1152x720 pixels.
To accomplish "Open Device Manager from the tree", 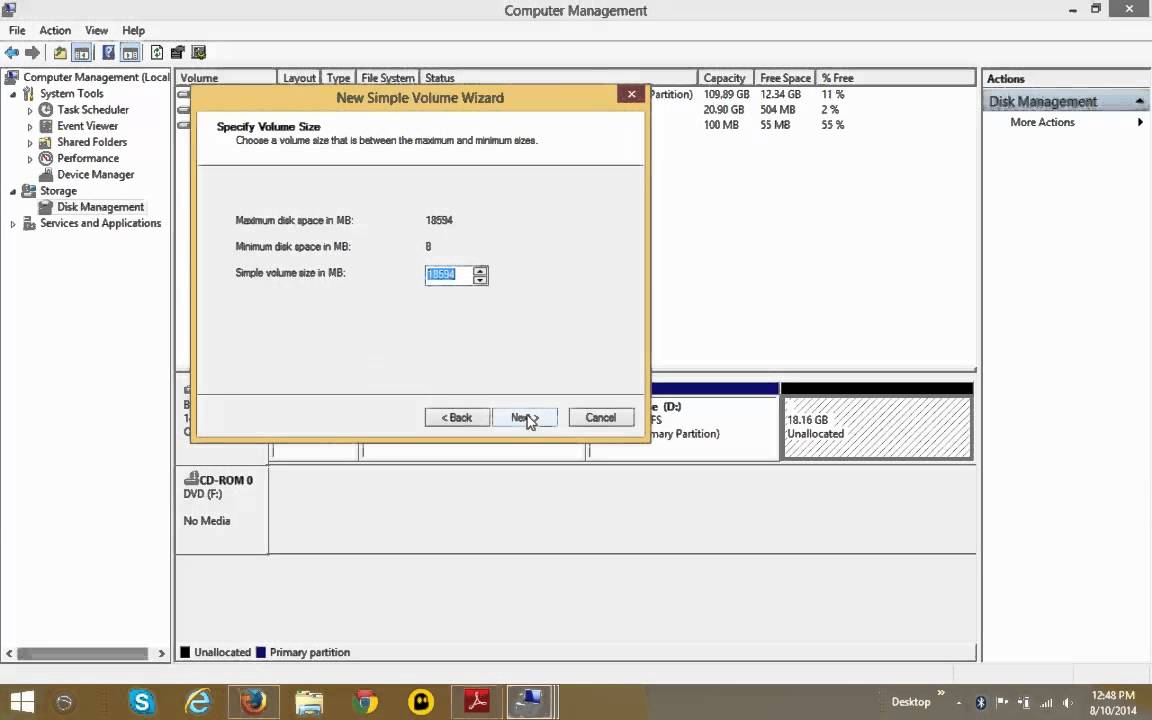I will point(96,174).
